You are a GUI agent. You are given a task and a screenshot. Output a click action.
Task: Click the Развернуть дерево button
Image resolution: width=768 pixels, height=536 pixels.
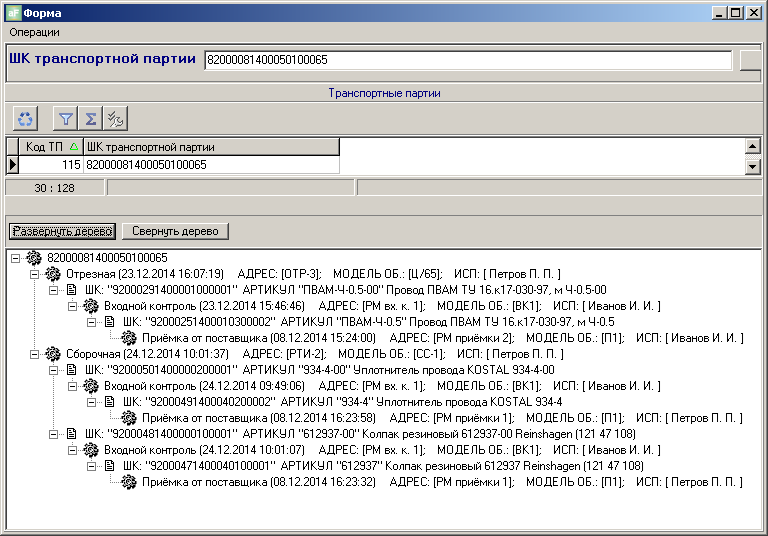[63, 231]
